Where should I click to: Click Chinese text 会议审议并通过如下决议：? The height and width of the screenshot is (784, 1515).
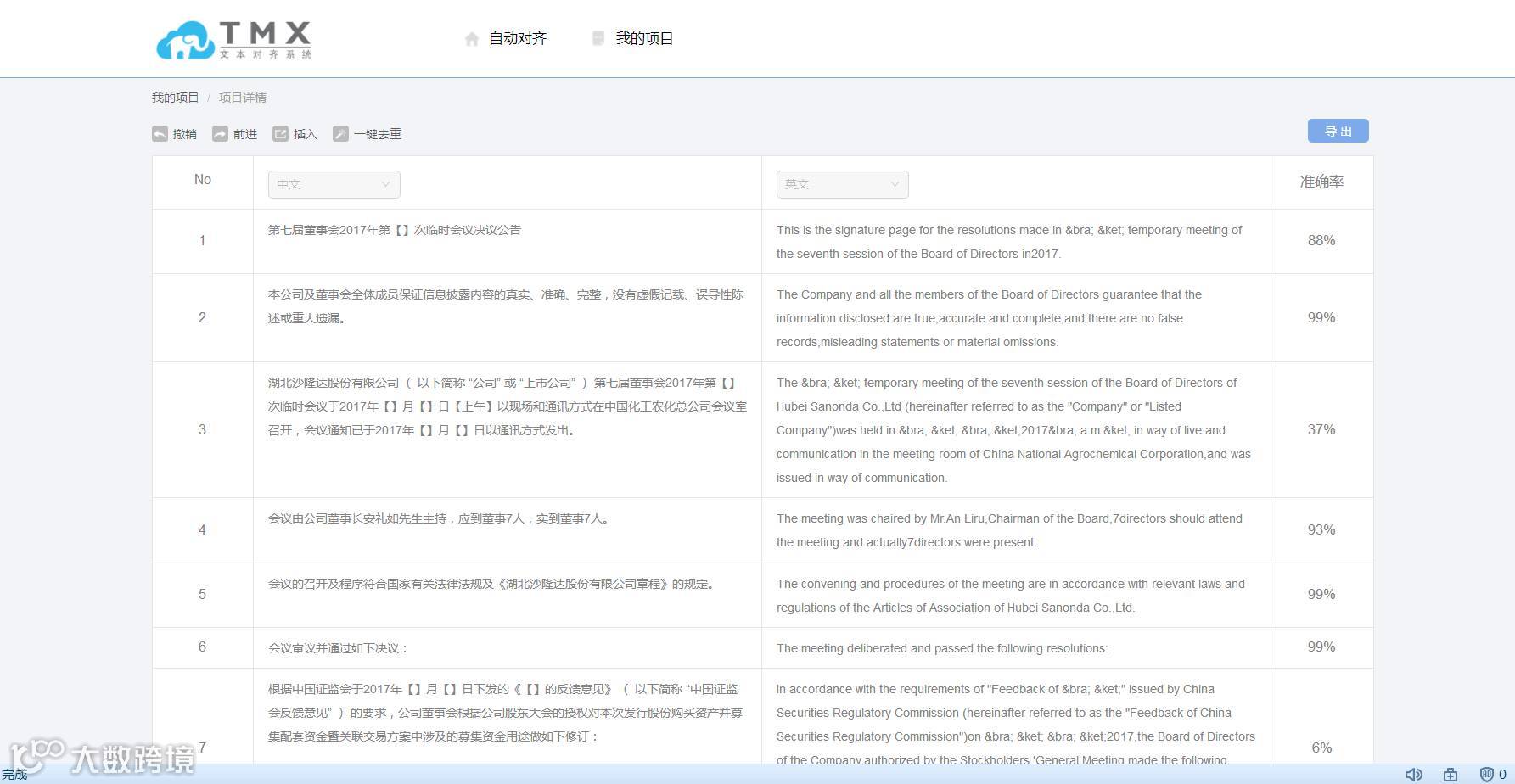339,648
